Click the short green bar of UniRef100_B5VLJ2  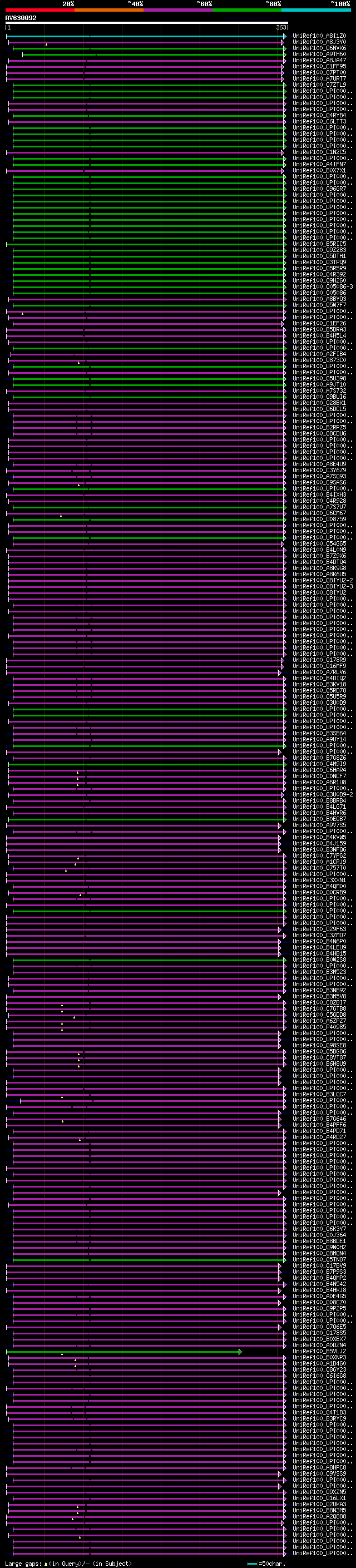[123, 1351]
